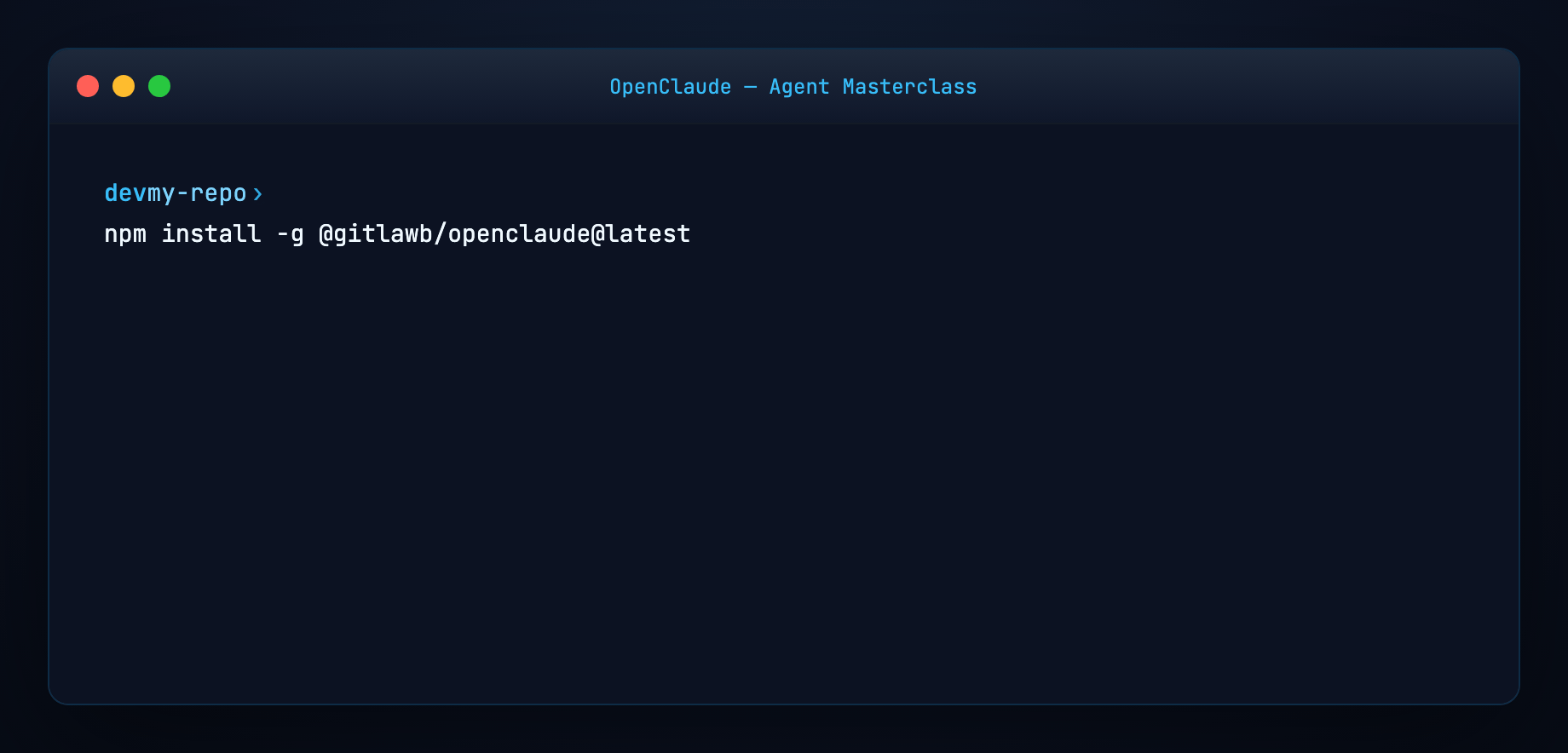Click the empty title bar right of Masterclass
This screenshot has height=753, width=1568.
1244,87
